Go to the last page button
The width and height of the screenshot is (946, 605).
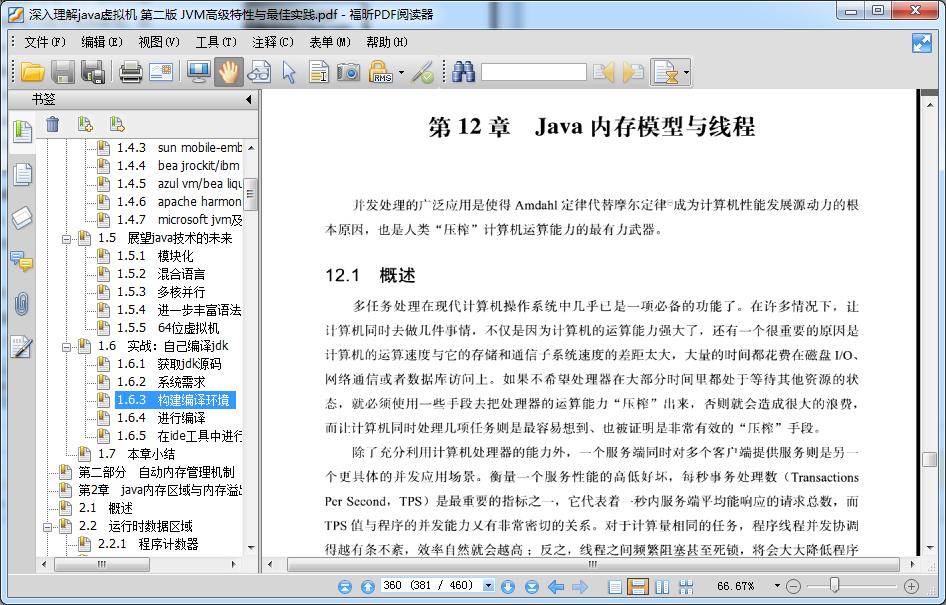(529, 586)
